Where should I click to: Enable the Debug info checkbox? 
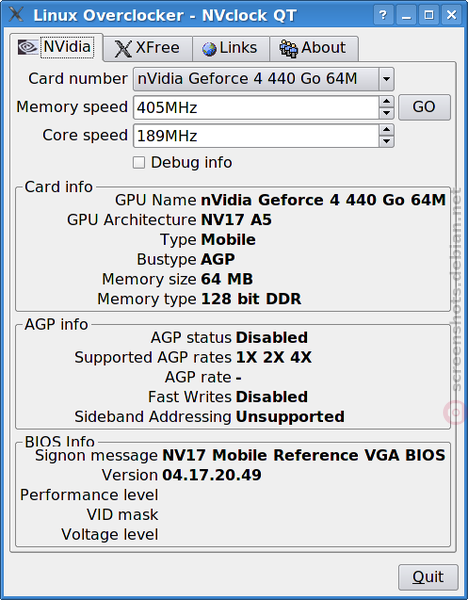coord(139,163)
